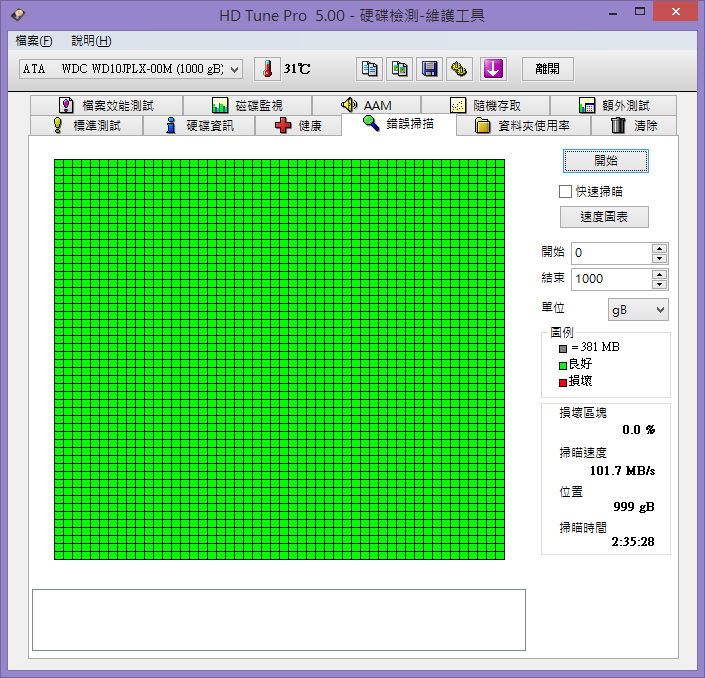705x678 pixels.
Task: Open options tools icon
Action: point(459,69)
